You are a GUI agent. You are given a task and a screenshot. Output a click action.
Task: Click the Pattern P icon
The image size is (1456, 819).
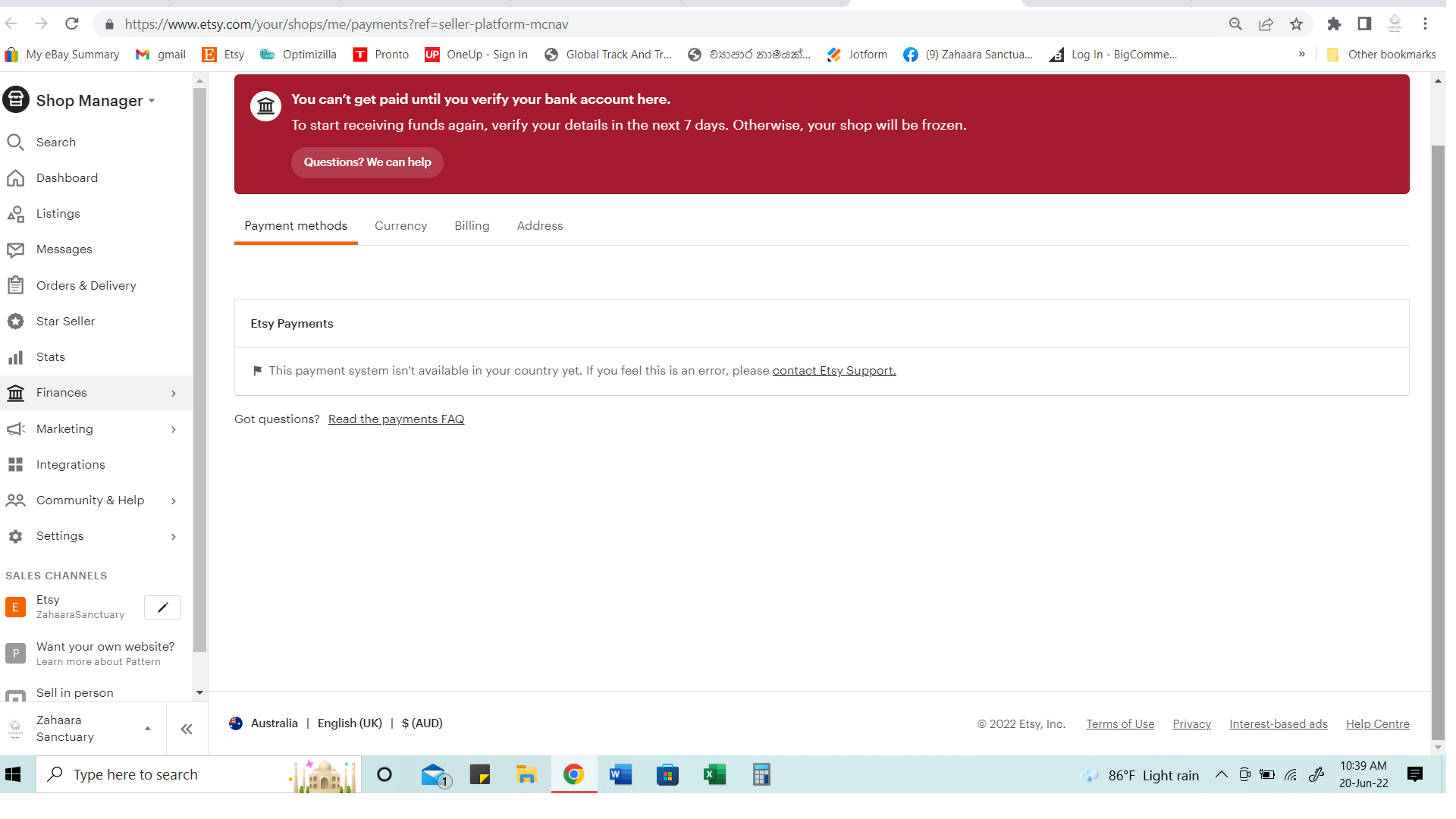point(15,654)
